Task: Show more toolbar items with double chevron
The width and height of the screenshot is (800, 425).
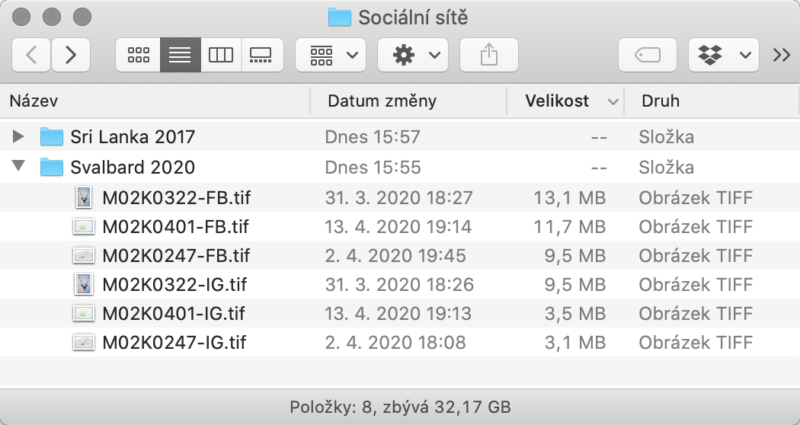Action: [781, 55]
